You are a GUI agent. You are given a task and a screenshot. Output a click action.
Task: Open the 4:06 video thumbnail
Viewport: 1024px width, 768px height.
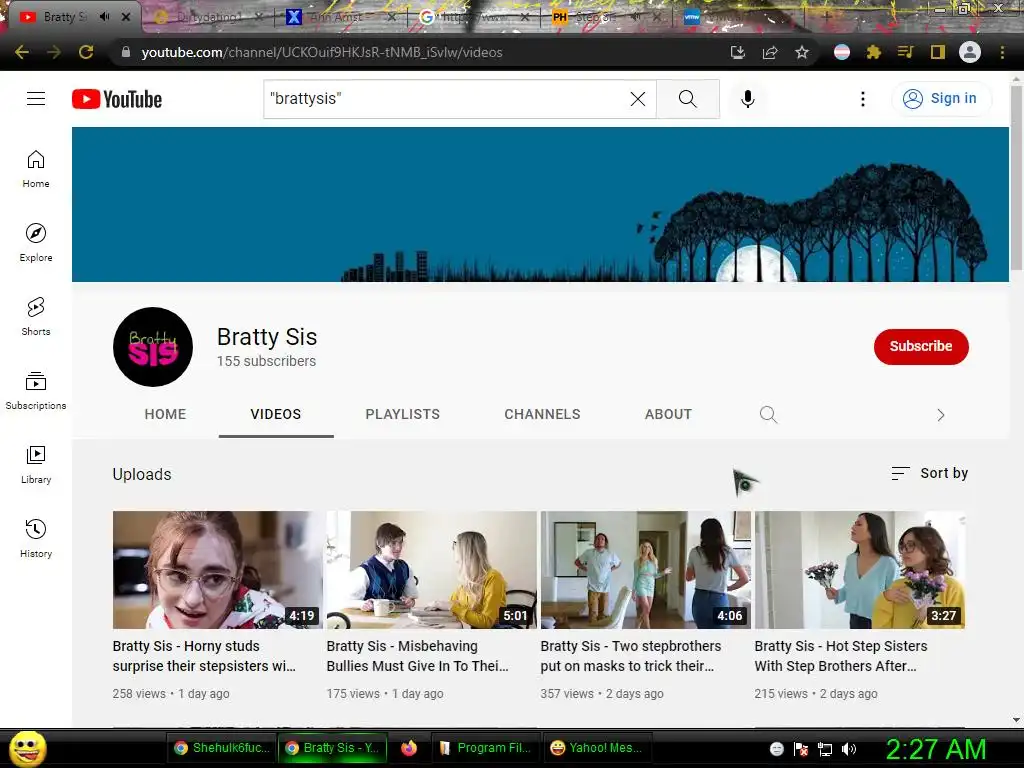click(645, 569)
